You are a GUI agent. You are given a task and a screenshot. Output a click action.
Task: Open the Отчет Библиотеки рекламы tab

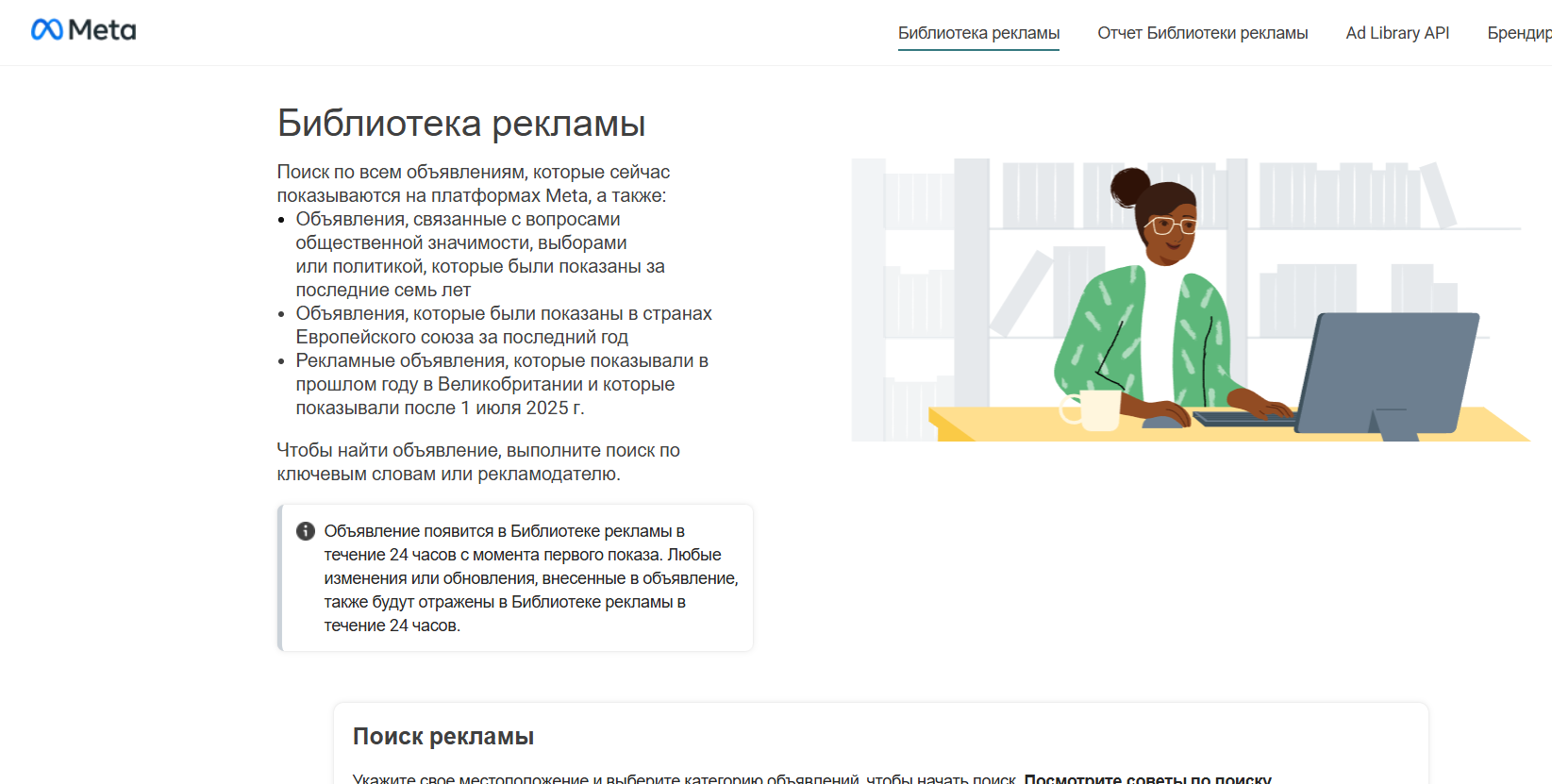point(1202,33)
